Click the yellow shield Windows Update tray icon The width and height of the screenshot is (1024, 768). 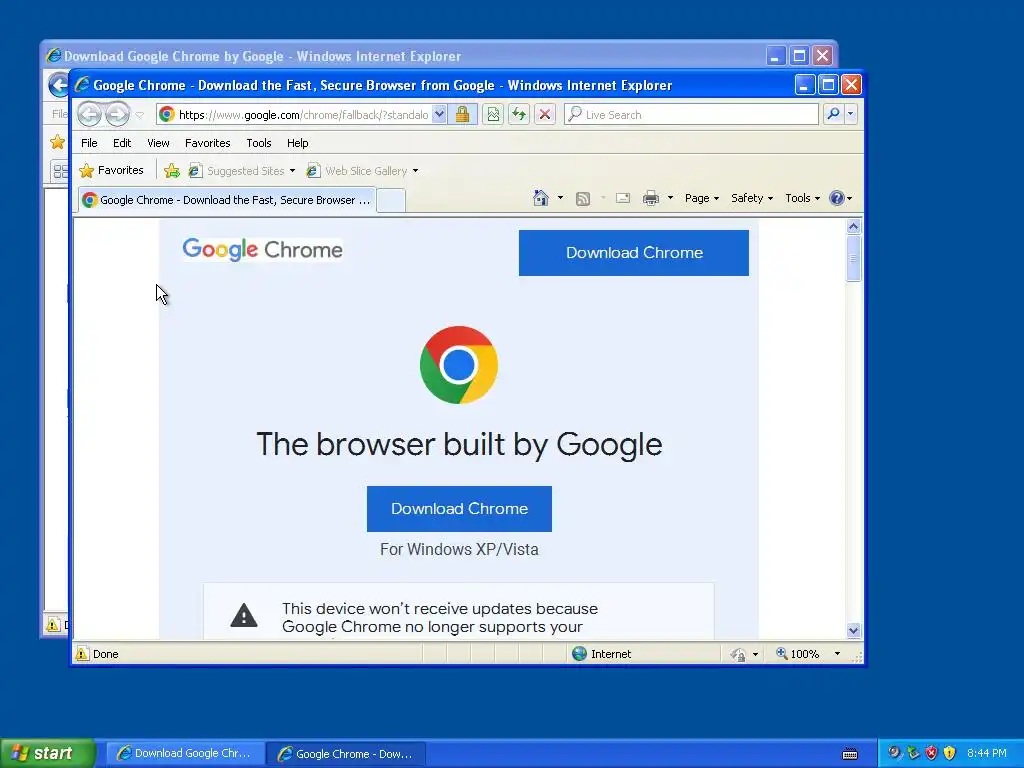pyautogui.click(x=950, y=753)
